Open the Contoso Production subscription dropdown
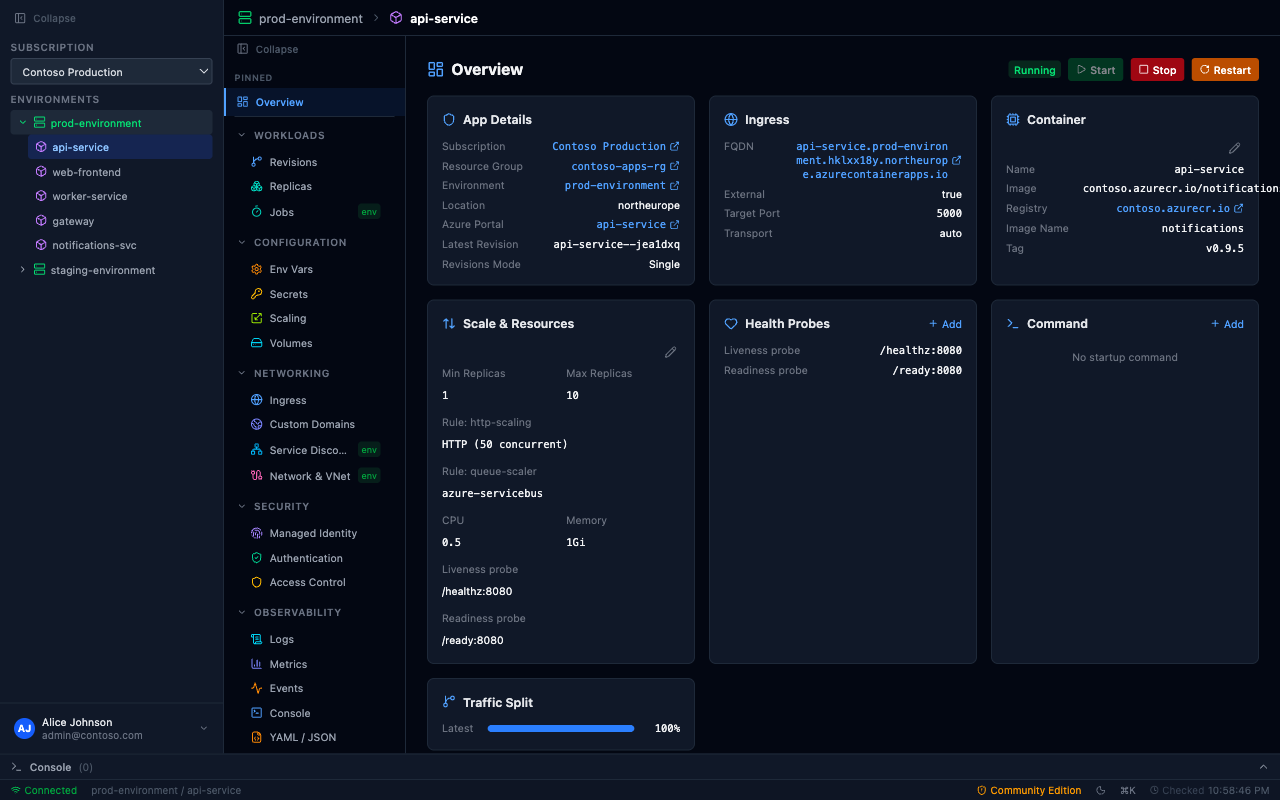1280x800 pixels. (111, 71)
